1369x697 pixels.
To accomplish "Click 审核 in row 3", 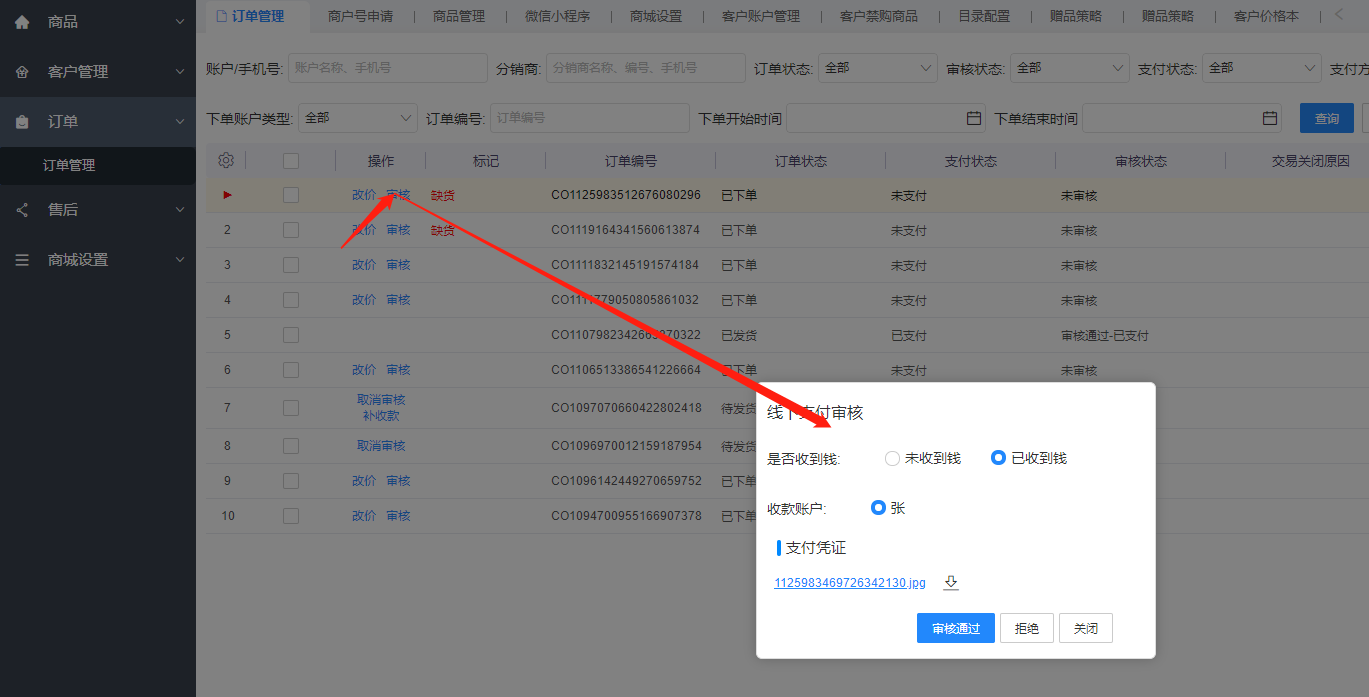I will pyautogui.click(x=398, y=265).
